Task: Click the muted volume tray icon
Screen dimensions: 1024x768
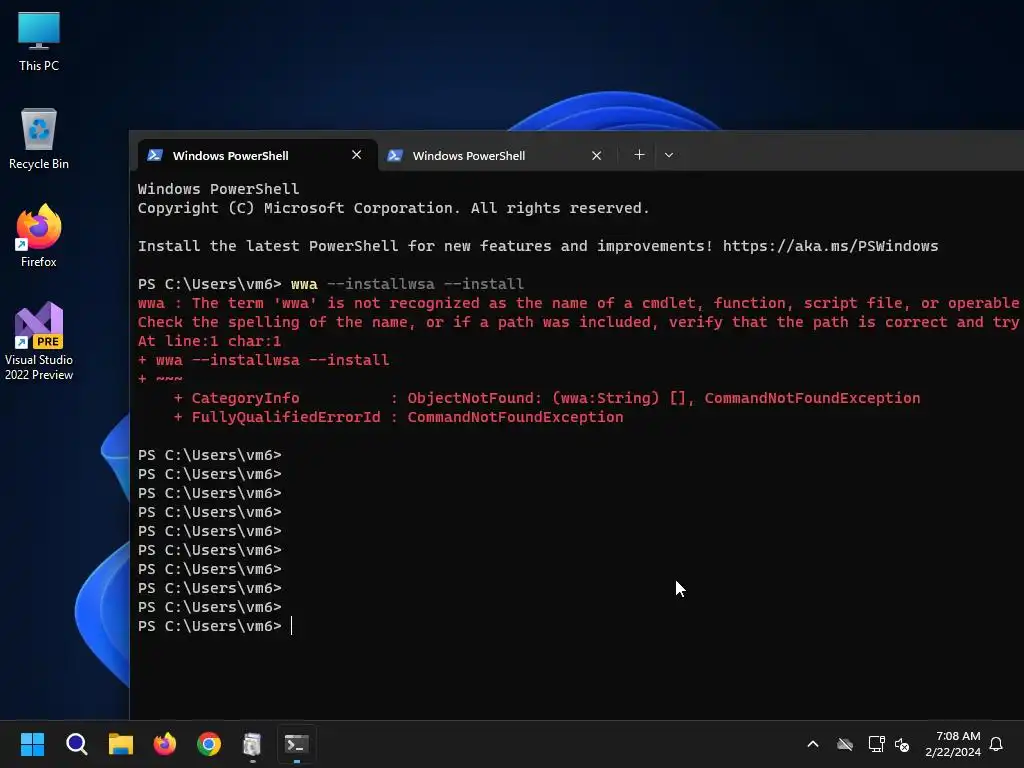Action: (902, 744)
